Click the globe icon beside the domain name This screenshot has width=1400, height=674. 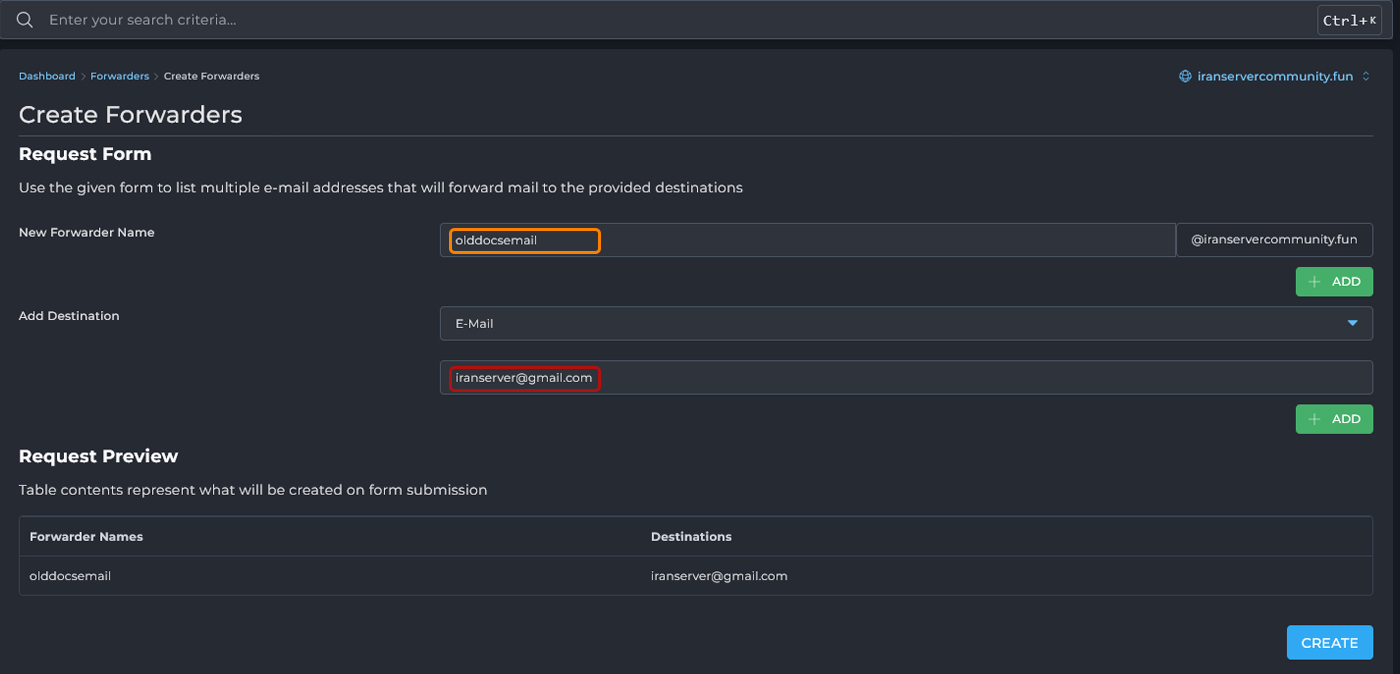tap(1185, 76)
